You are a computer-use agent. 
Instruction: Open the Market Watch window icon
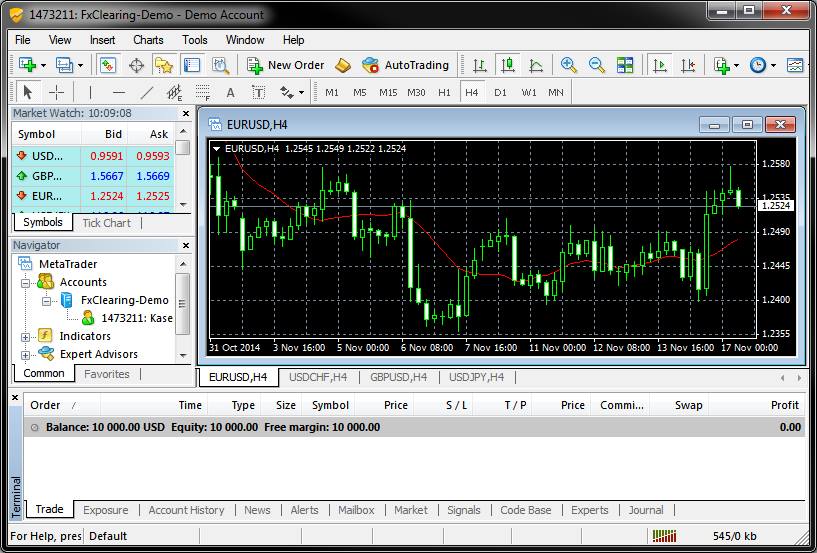point(108,65)
